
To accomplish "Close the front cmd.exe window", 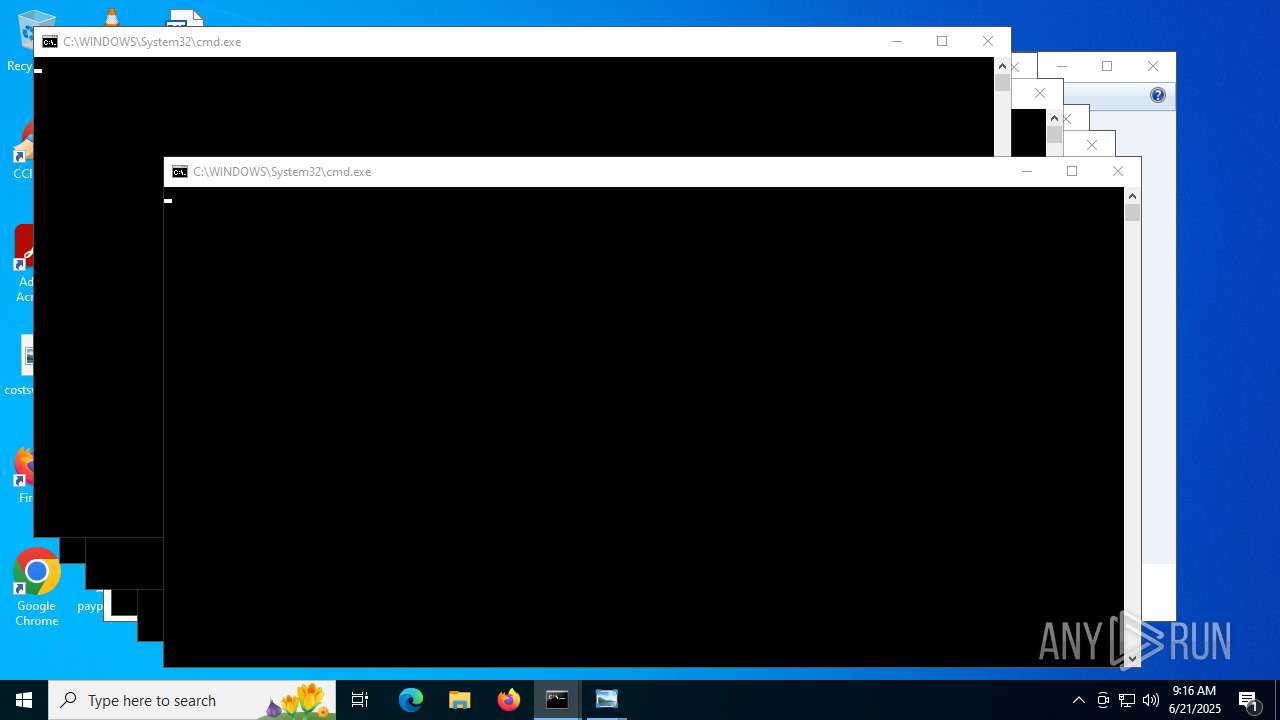I will coord(1118,172).
